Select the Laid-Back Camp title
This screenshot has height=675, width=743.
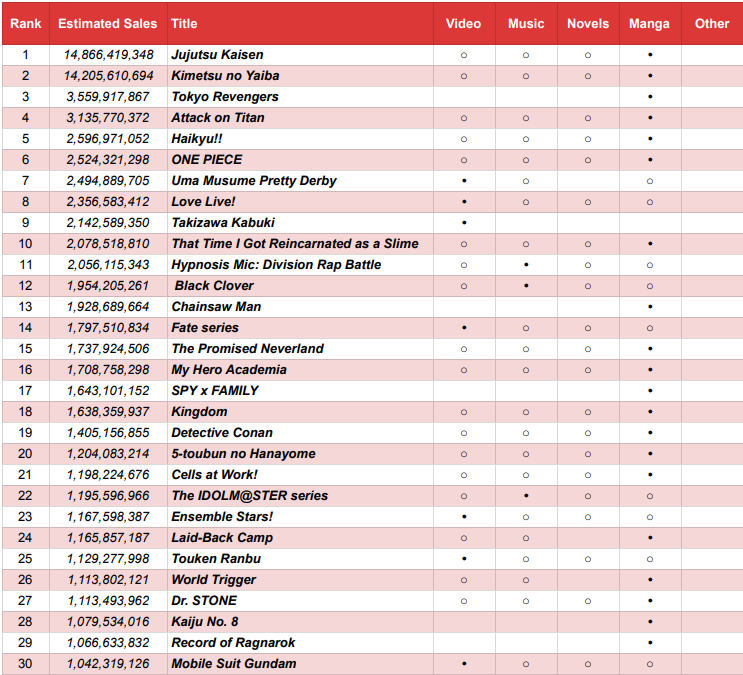tap(222, 538)
